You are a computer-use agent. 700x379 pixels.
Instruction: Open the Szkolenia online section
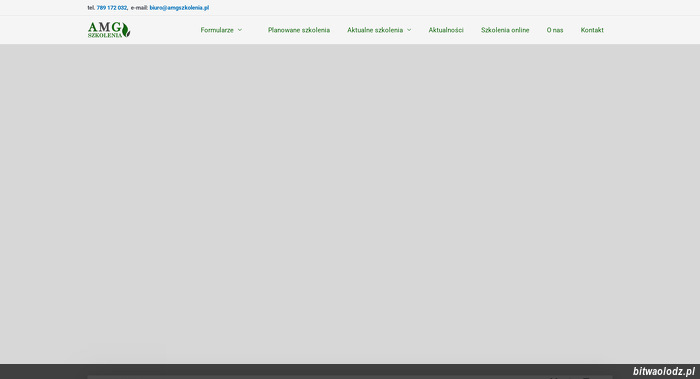505,30
